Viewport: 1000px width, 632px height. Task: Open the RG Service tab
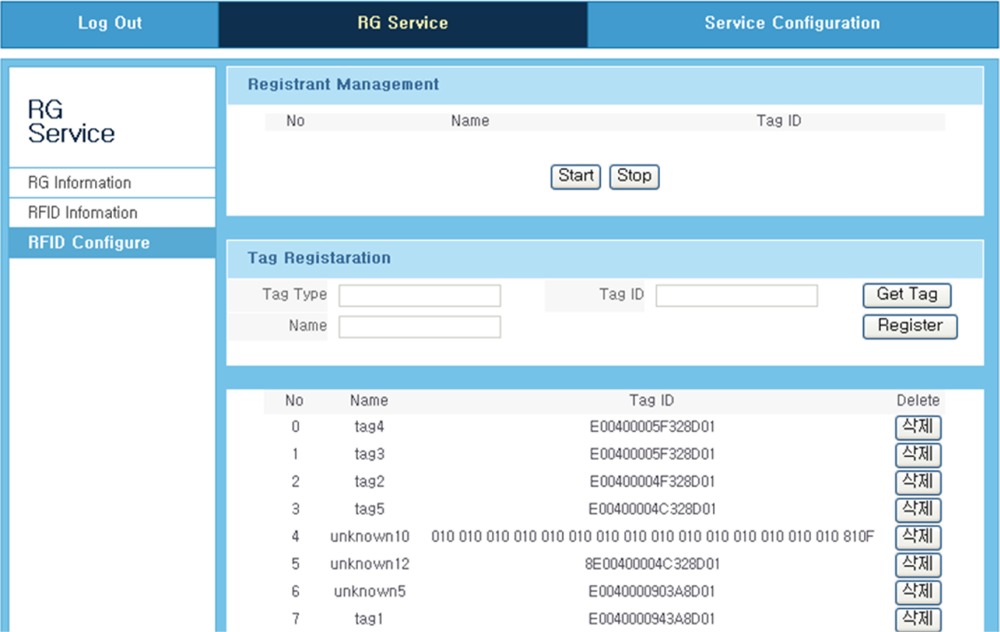(x=403, y=24)
